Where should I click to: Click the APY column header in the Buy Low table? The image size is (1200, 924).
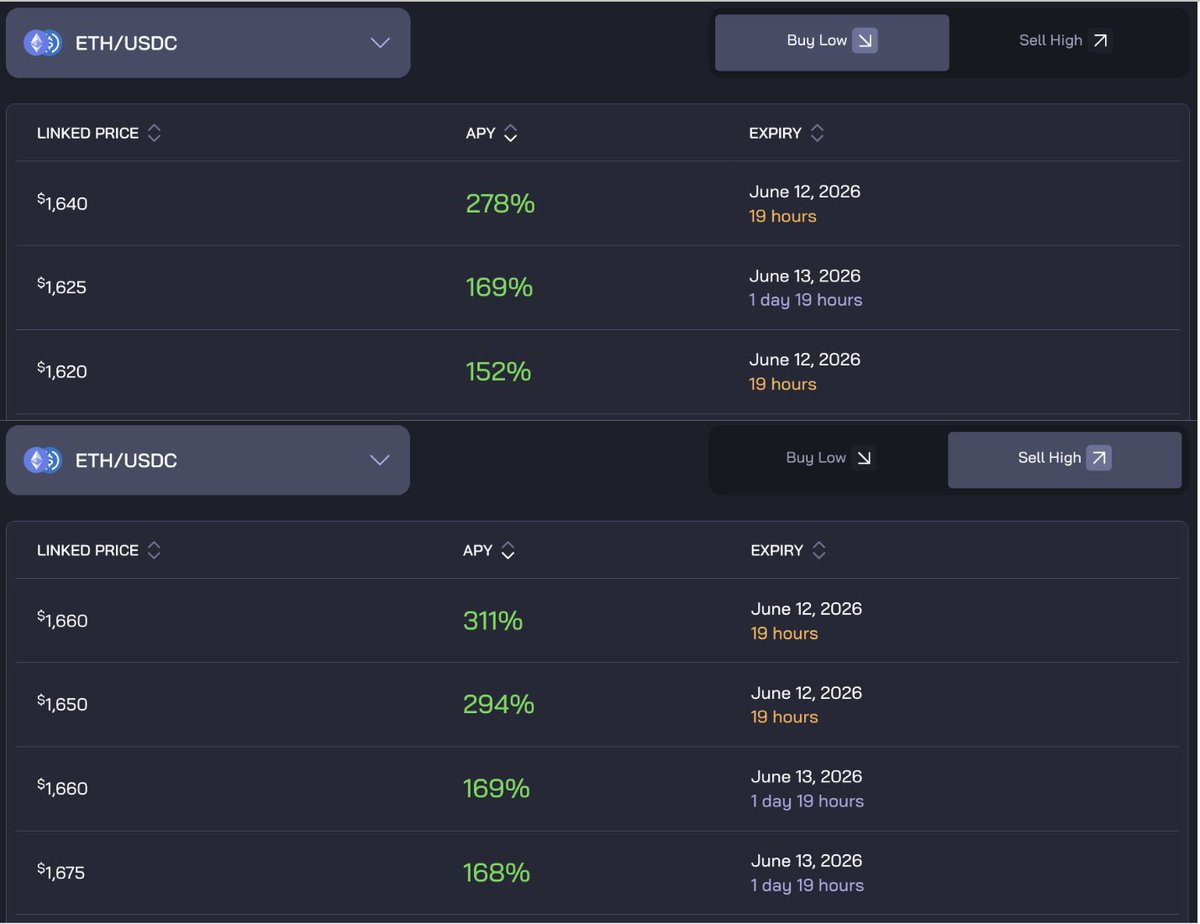(x=481, y=133)
